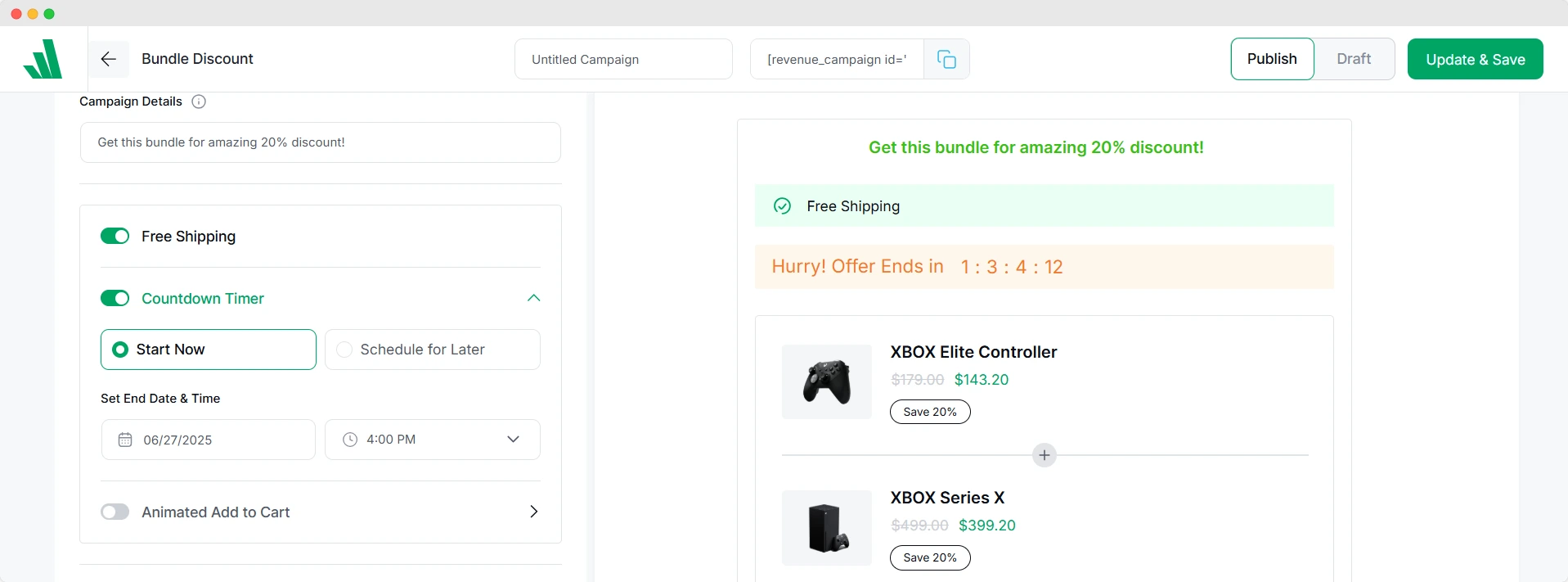Click the XBOX Elite Controller thumbnail

tap(827, 381)
